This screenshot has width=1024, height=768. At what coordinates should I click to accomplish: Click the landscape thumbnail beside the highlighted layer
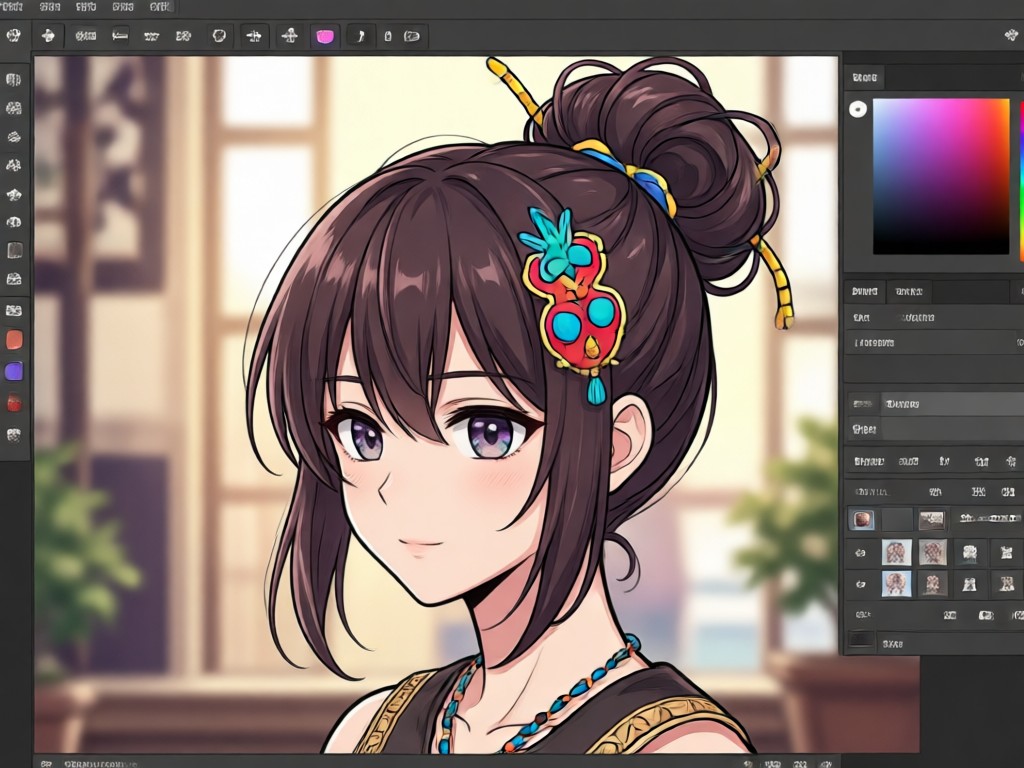(x=931, y=520)
